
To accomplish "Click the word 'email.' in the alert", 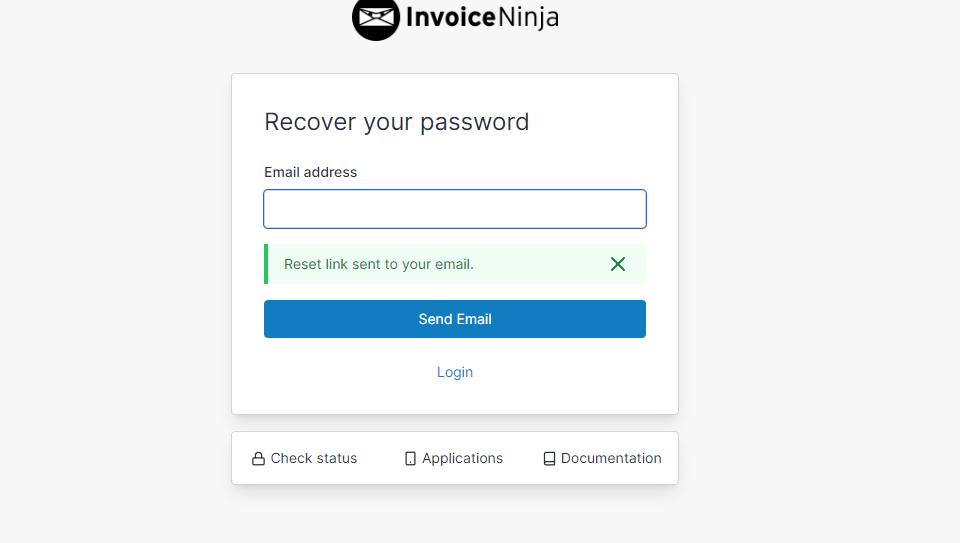I will [x=453, y=264].
